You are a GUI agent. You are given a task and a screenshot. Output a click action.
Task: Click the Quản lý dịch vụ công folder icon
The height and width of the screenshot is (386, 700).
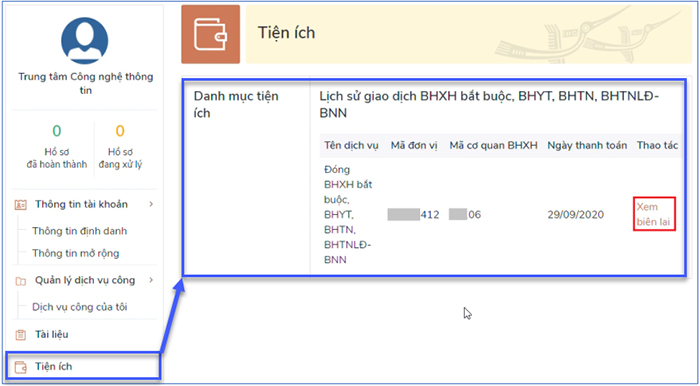(21, 281)
